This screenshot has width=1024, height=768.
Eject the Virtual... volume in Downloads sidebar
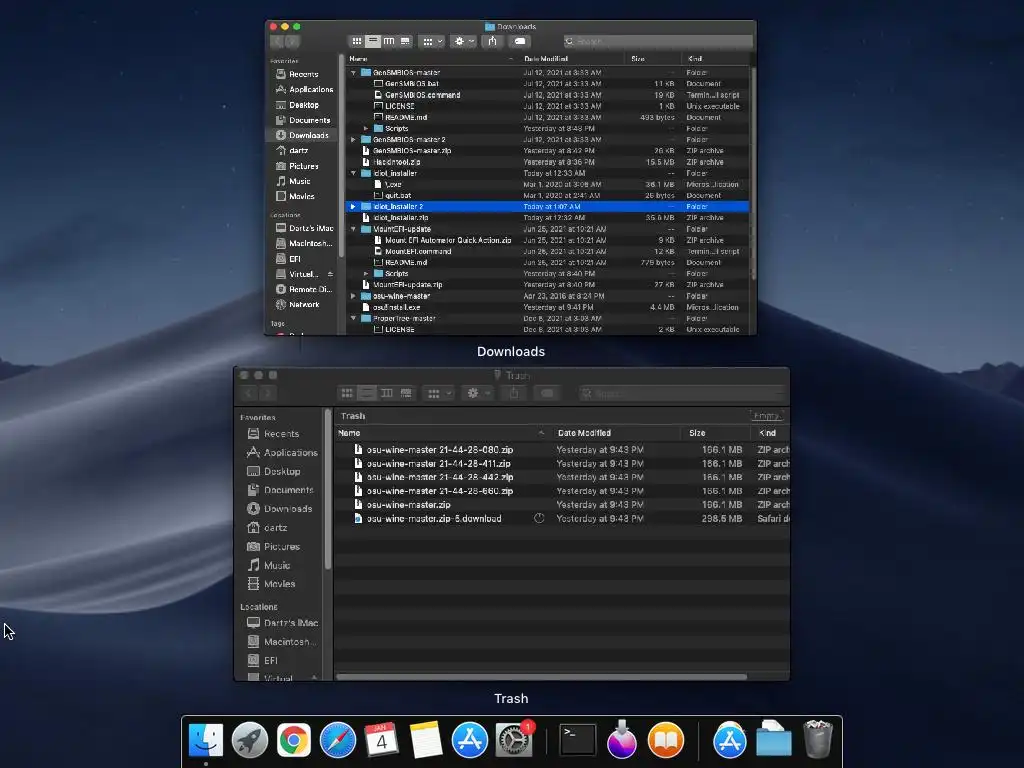click(x=330, y=274)
